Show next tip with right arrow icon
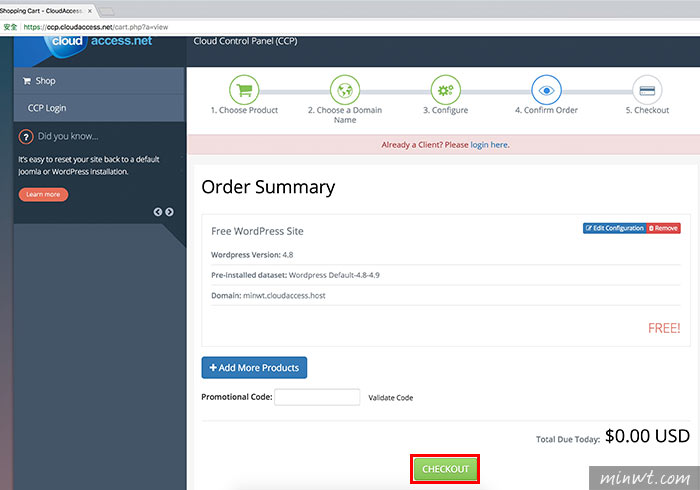This screenshot has height=490, width=700. pyautogui.click(x=169, y=212)
